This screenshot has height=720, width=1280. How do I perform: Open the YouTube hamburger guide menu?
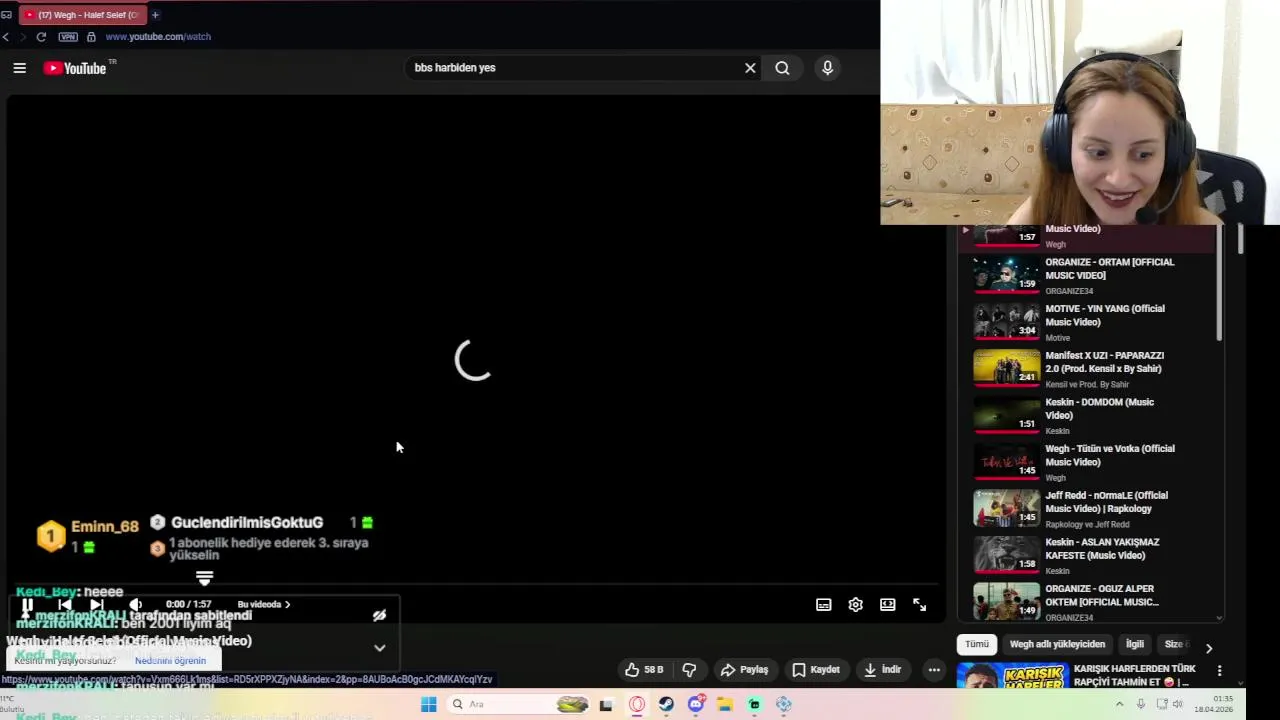click(x=19, y=68)
